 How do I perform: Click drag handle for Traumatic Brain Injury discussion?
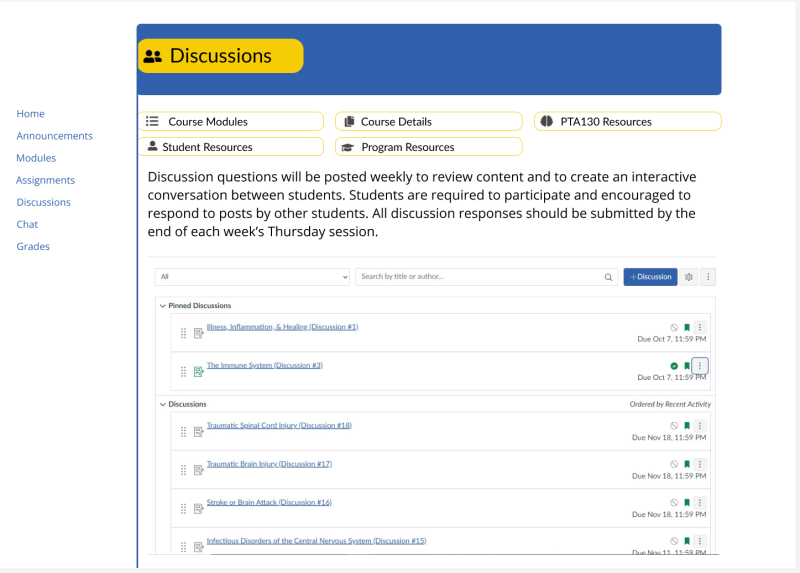point(183,470)
